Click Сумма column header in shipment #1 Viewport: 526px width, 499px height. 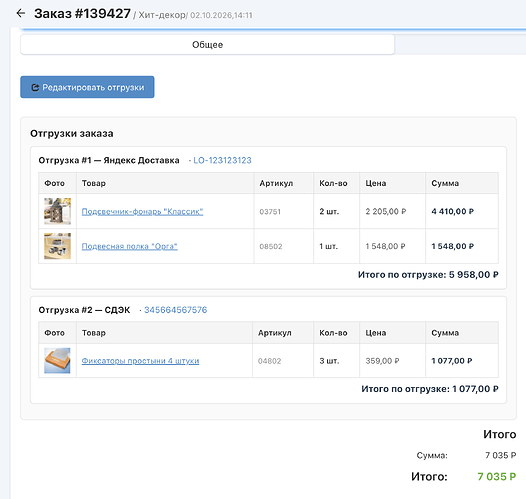(x=445, y=183)
